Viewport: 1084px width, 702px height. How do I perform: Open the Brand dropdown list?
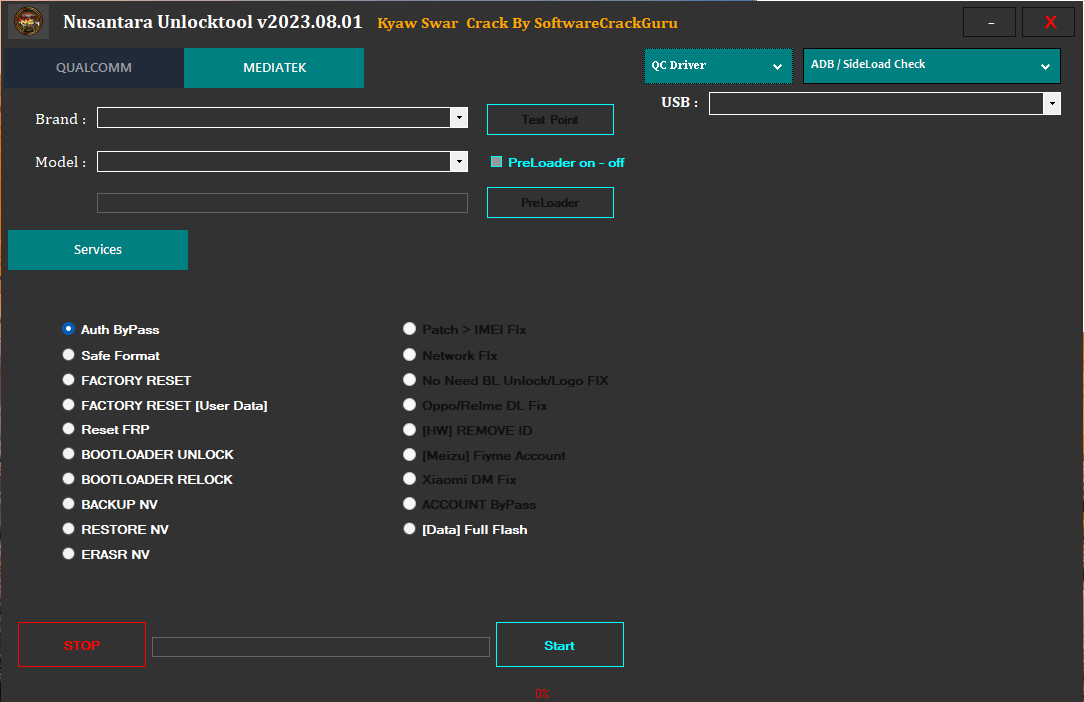tap(459, 117)
